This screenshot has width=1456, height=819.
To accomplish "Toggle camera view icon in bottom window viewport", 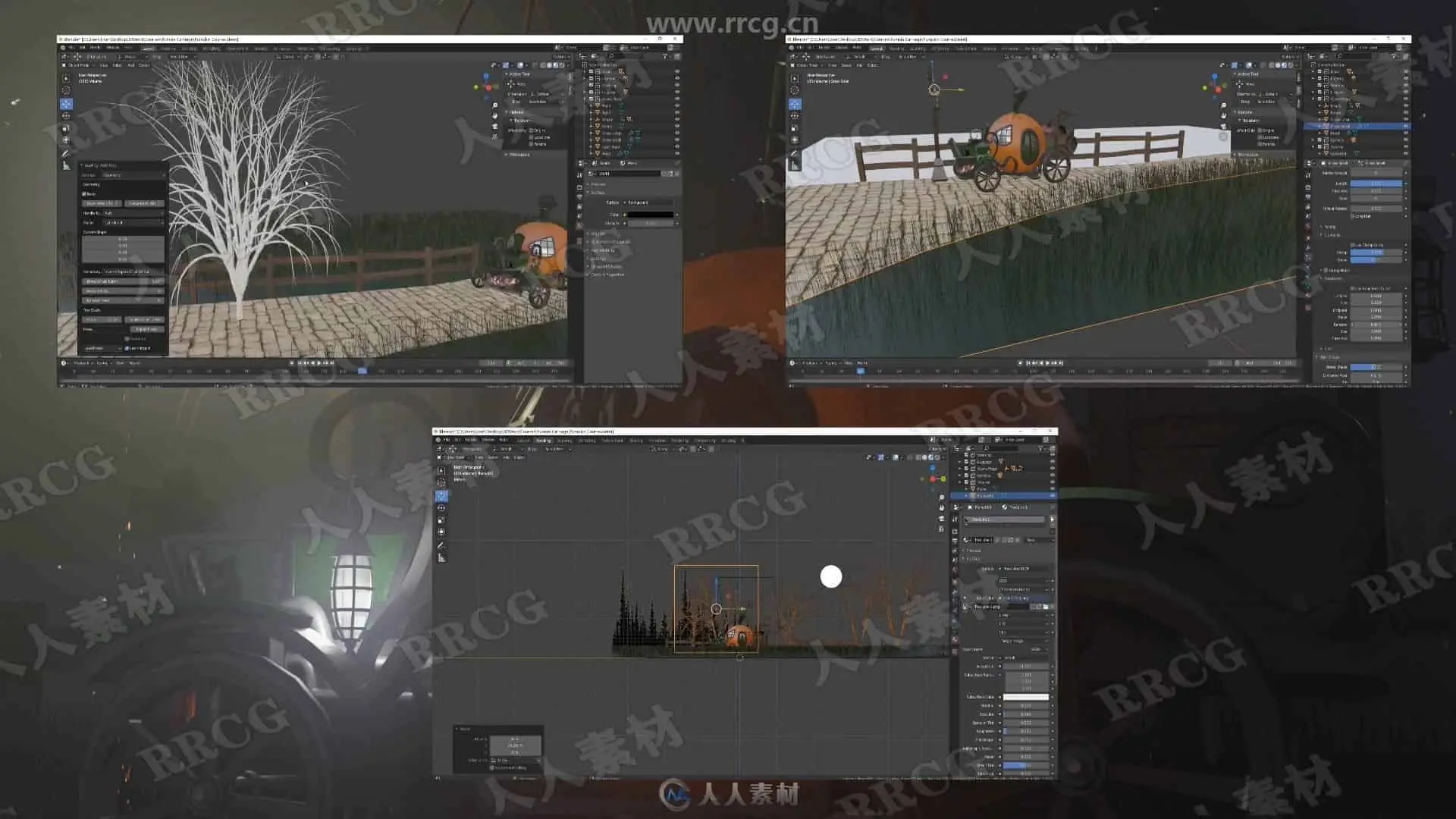I will click(942, 519).
